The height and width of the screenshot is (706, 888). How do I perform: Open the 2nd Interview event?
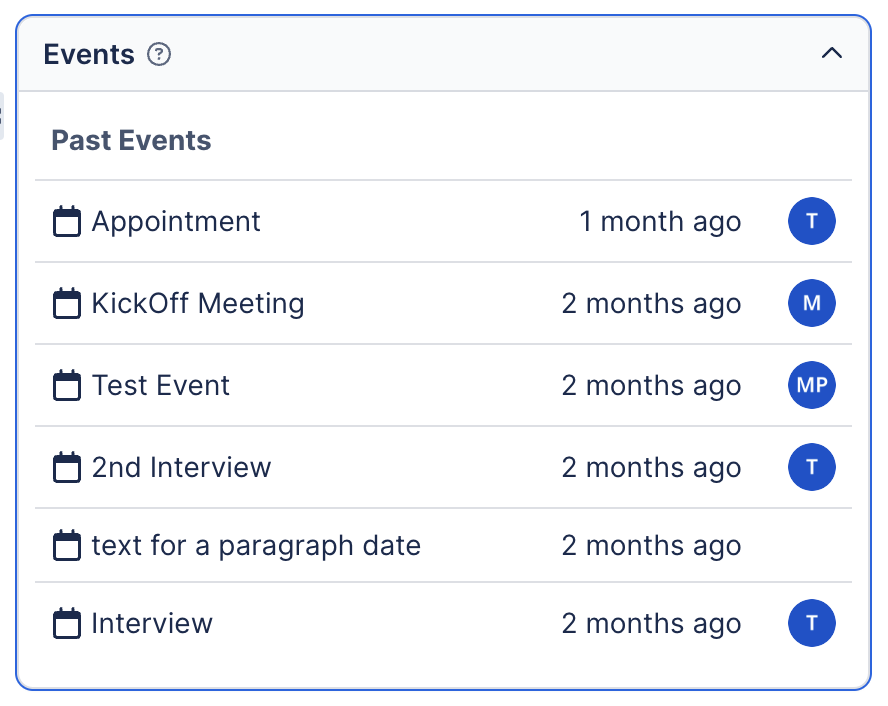click(181, 468)
